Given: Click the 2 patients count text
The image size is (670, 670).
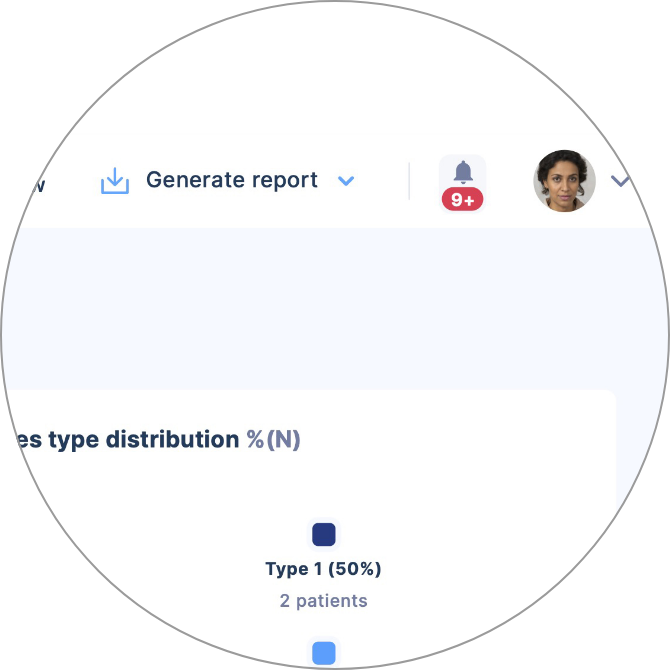Looking at the screenshot, I should (323, 601).
